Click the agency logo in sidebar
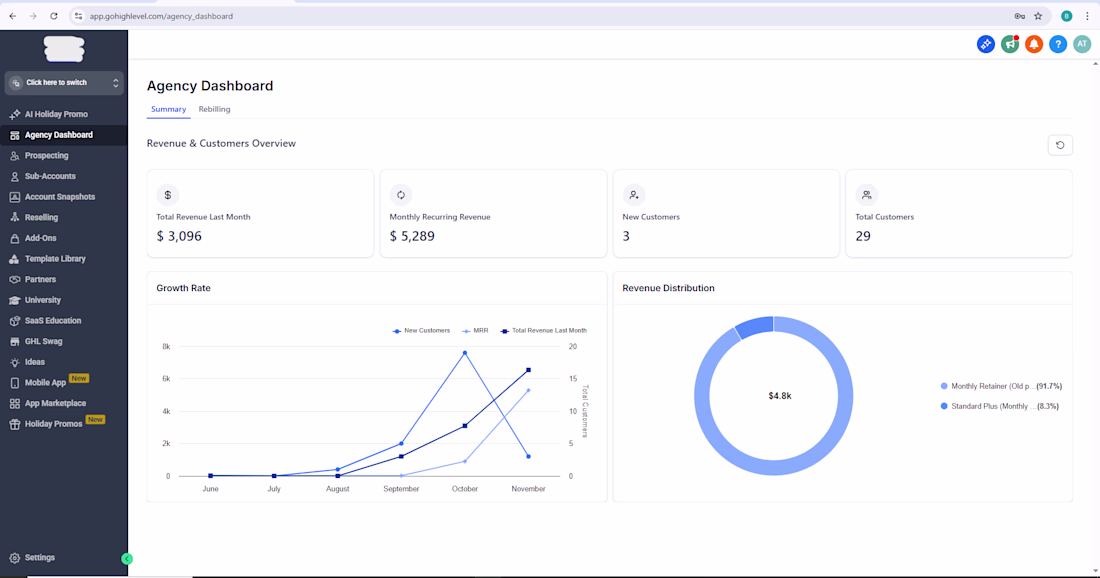This screenshot has height=578, width=1100. [64, 49]
